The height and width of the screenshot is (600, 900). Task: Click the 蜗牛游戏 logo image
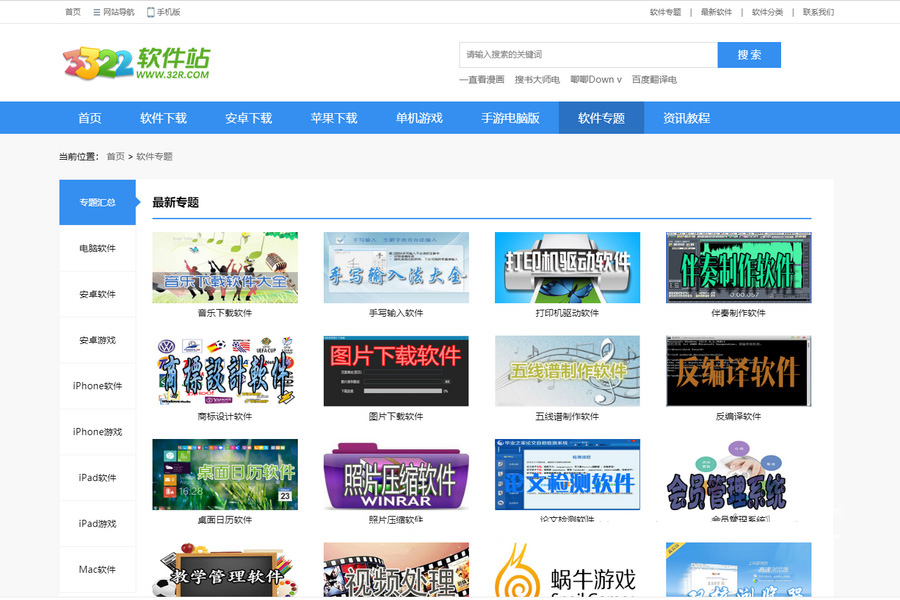567,571
